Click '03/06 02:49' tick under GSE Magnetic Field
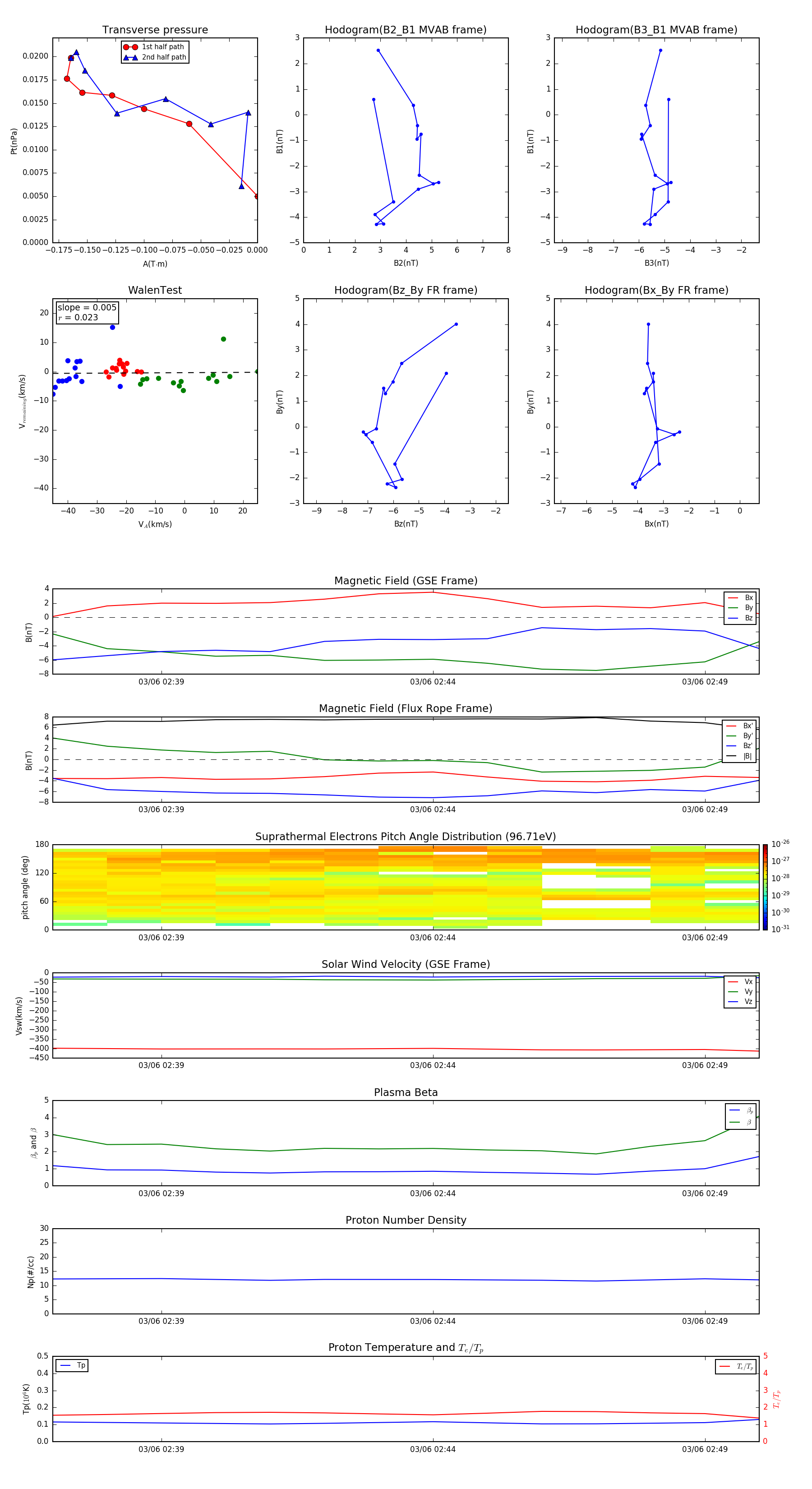Image resolution: width=812 pixels, height=1489 pixels. point(705,681)
